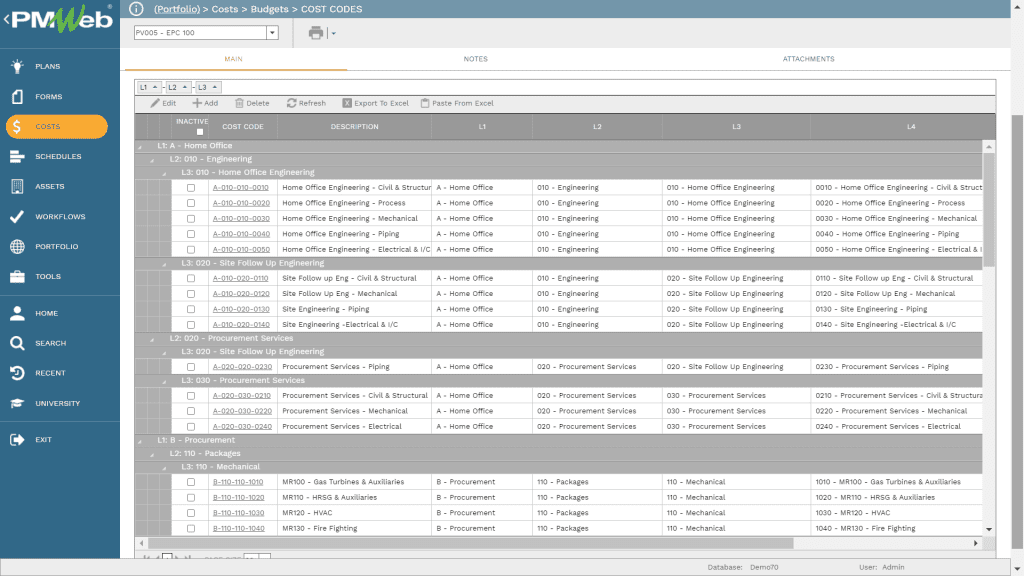The width and height of the screenshot is (1024, 576).
Task: Click the Export To Excel icon
Action: [347, 103]
